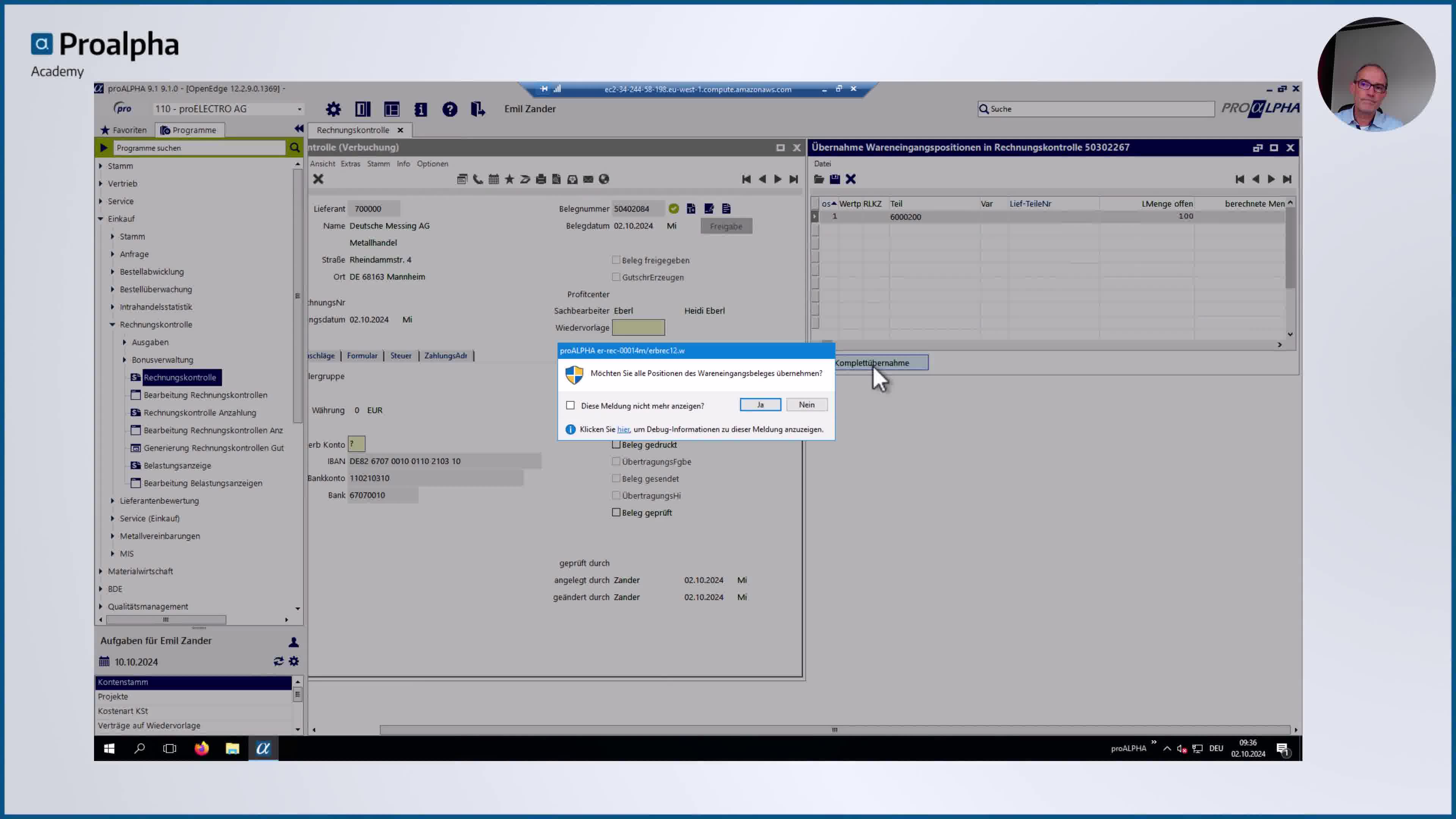Open Bearbeitung Rechnungskontrollen in tree

click(205, 395)
